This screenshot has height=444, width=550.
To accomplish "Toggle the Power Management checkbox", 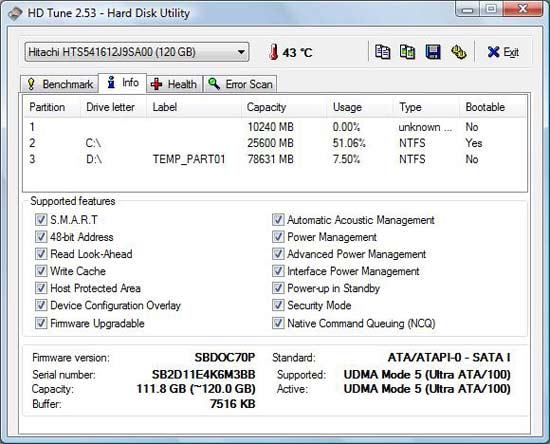I will (x=278, y=237).
